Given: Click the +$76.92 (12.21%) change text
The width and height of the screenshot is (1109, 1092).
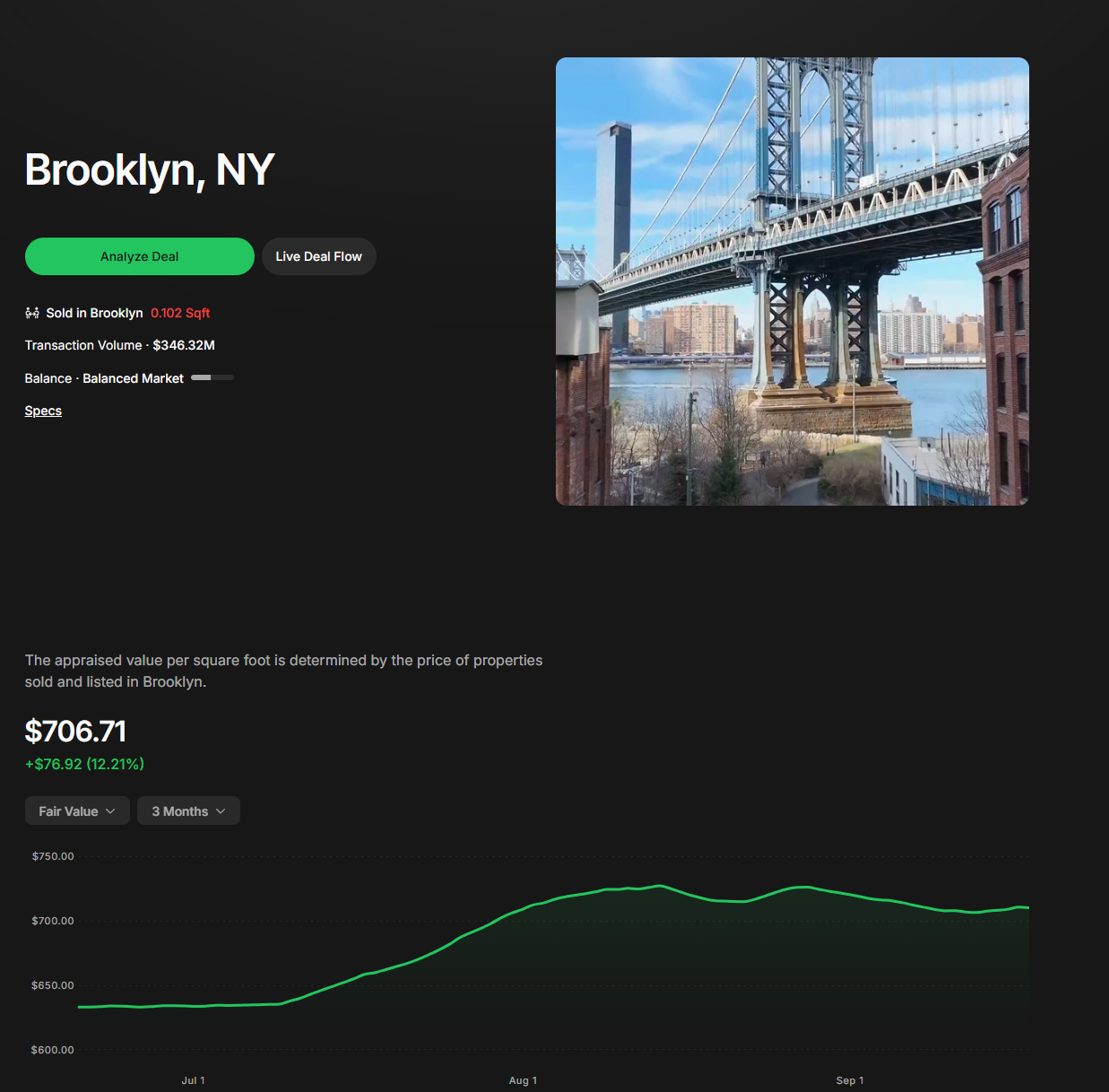Looking at the screenshot, I should pyautogui.click(x=84, y=764).
